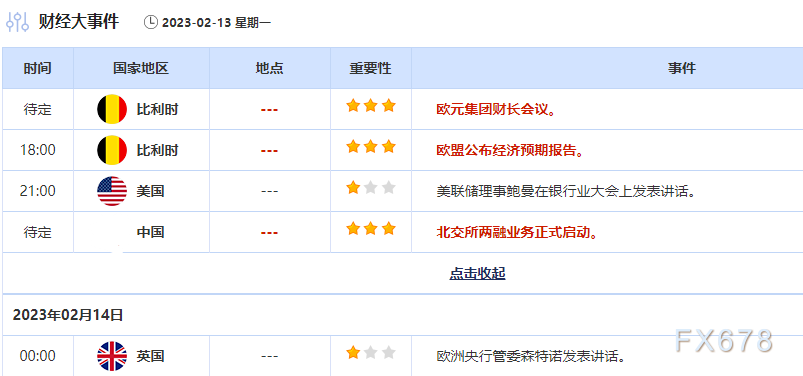803x376 pixels.
Task: Click 待定 time in the 中国 row
Action: (38, 233)
